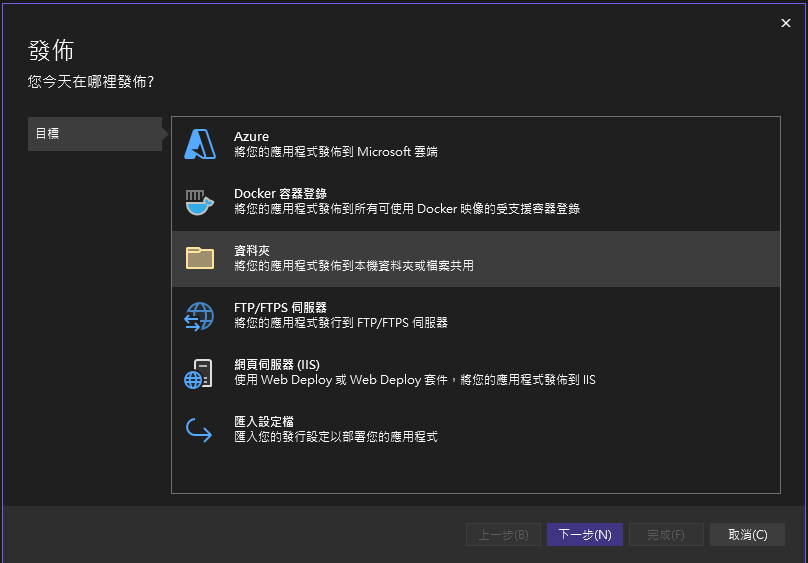The height and width of the screenshot is (563, 808).
Task: Select the 目標 step tab
Action: coord(95,134)
